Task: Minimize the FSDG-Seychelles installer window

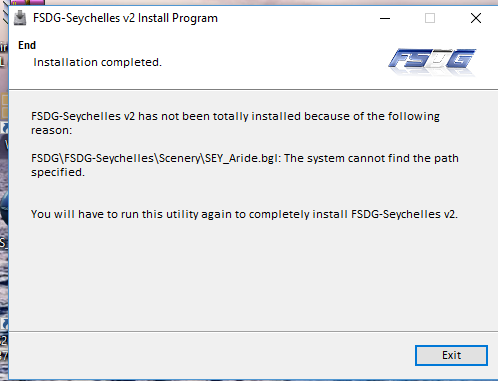Action: (385, 18)
